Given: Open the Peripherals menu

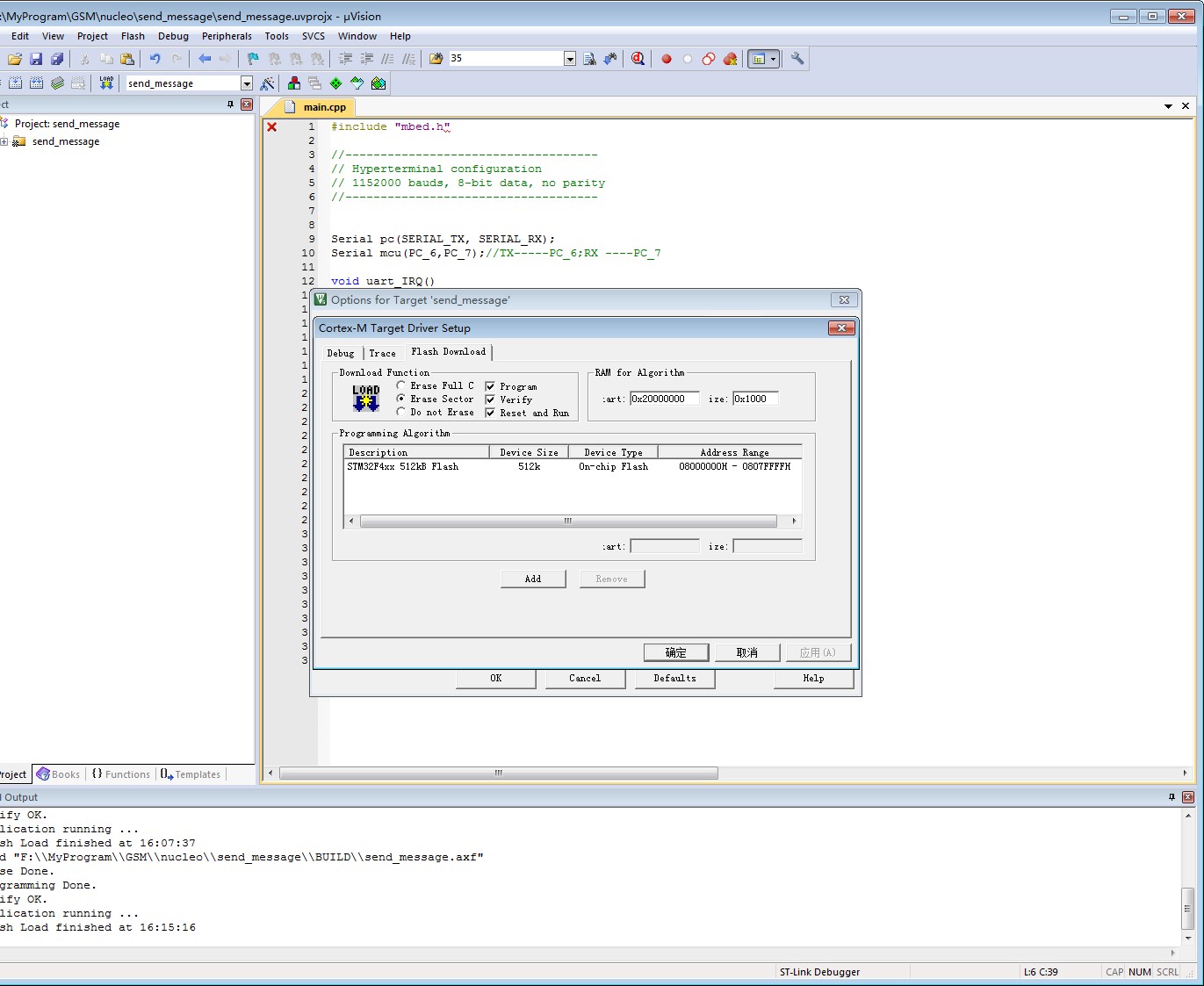Looking at the screenshot, I should 227,36.
